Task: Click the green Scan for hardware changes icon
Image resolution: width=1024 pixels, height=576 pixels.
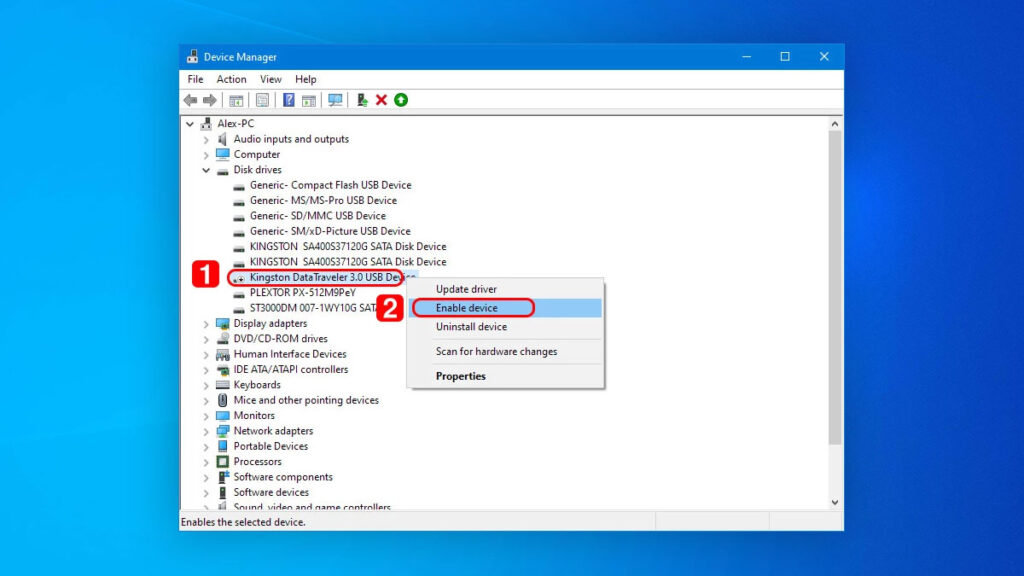Action: tap(400, 99)
